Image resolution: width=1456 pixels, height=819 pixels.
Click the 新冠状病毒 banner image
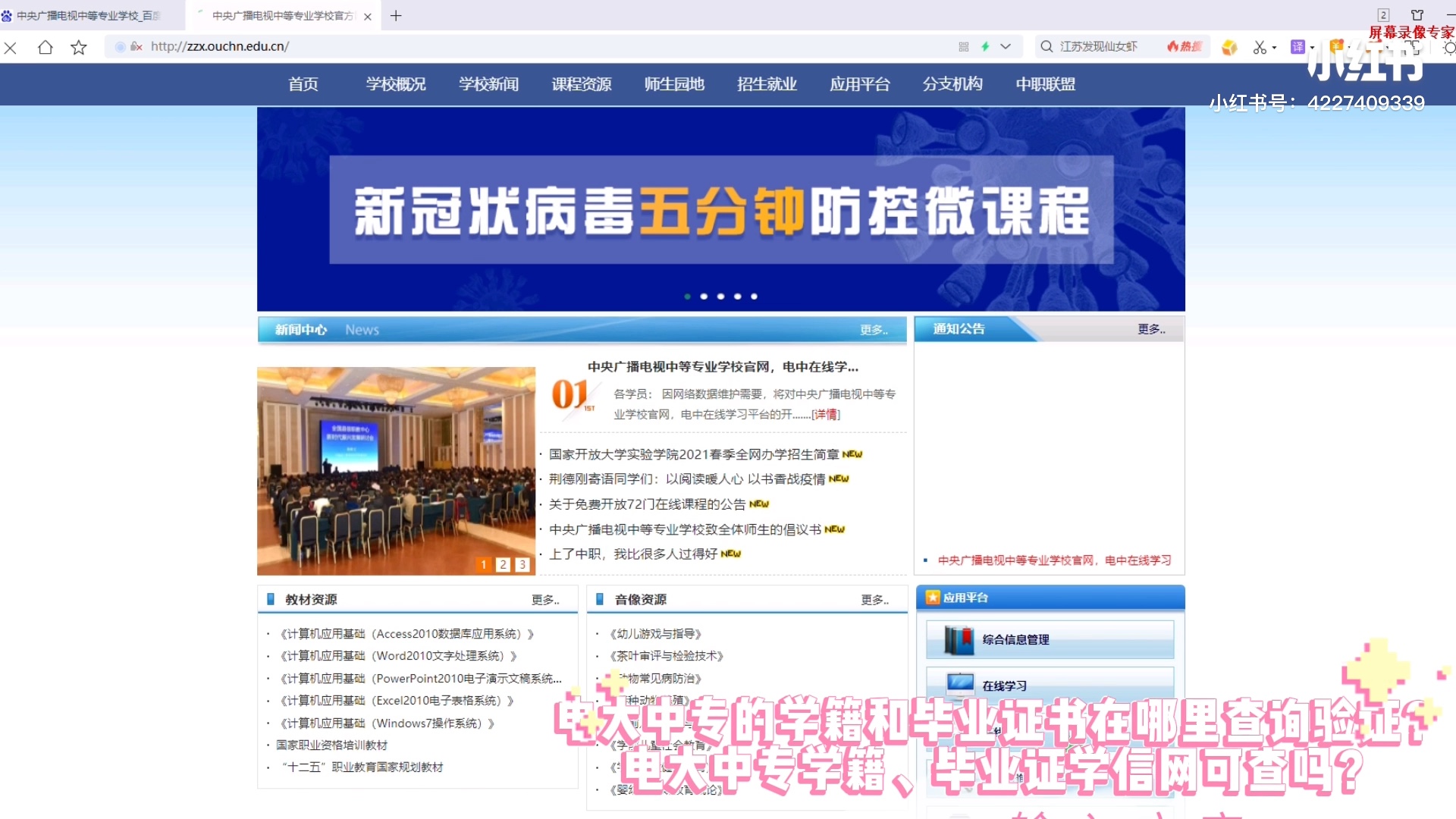pos(721,209)
